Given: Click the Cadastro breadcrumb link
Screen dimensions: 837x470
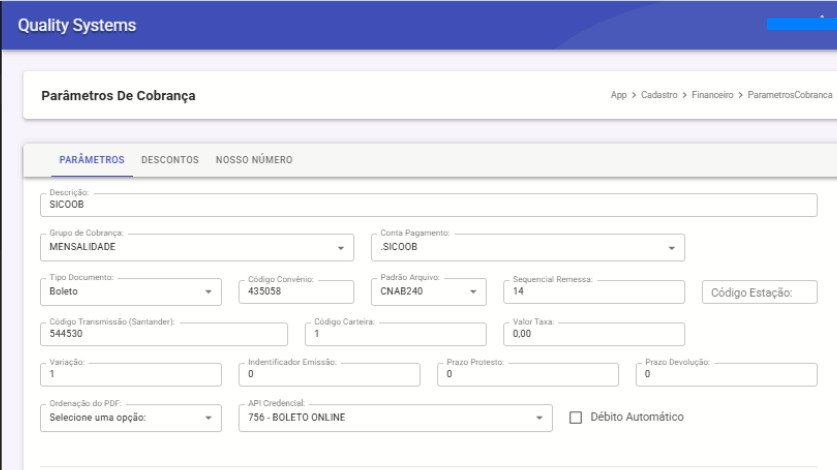Looking at the screenshot, I should [657, 96].
